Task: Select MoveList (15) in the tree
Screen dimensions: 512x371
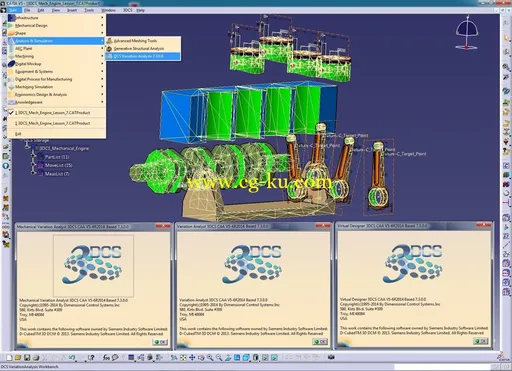Action: point(58,165)
